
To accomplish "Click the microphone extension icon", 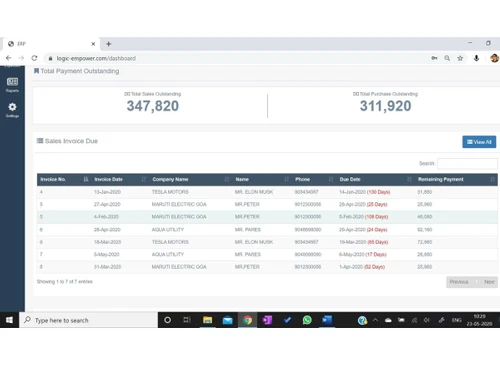I will click(476, 58).
